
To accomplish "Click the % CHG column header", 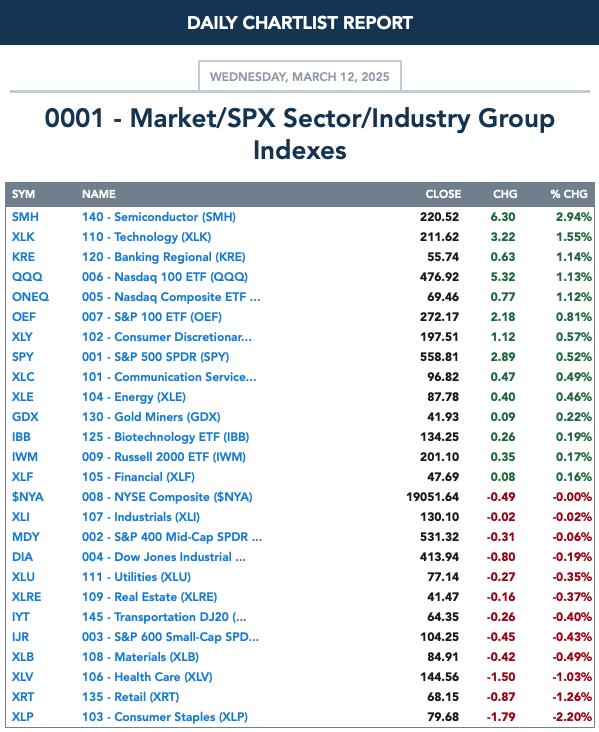I will (x=569, y=194).
